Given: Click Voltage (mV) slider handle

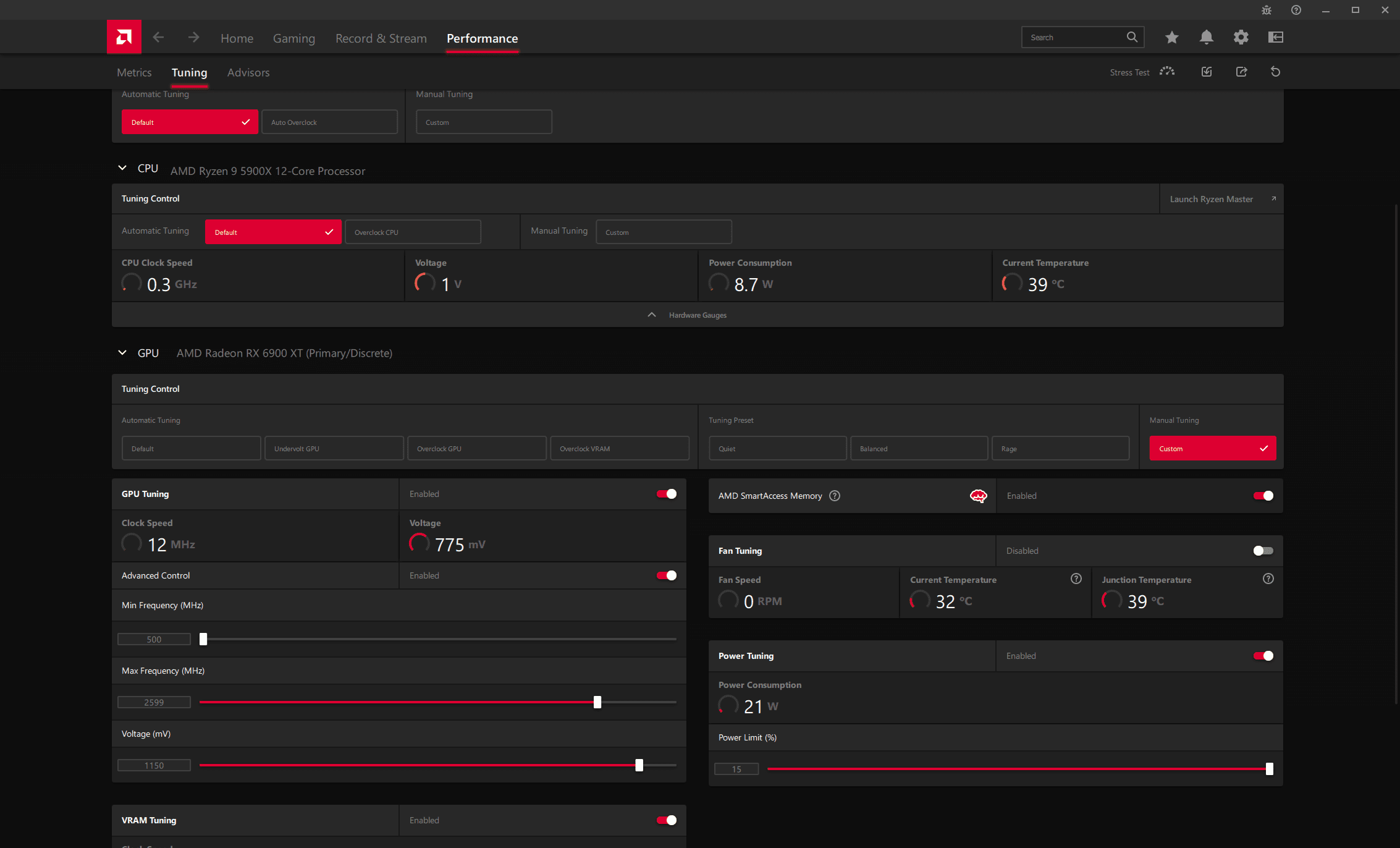Looking at the screenshot, I should coord(639,765).
